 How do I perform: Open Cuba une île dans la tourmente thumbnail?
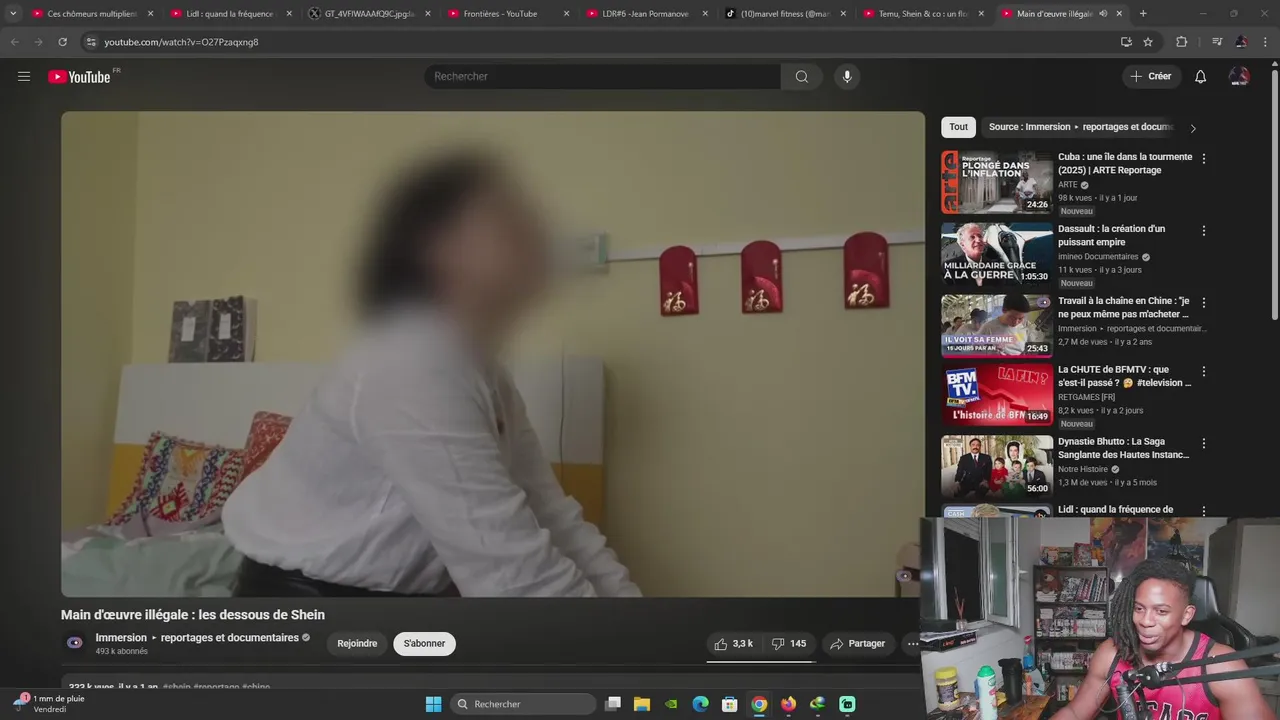997,182
